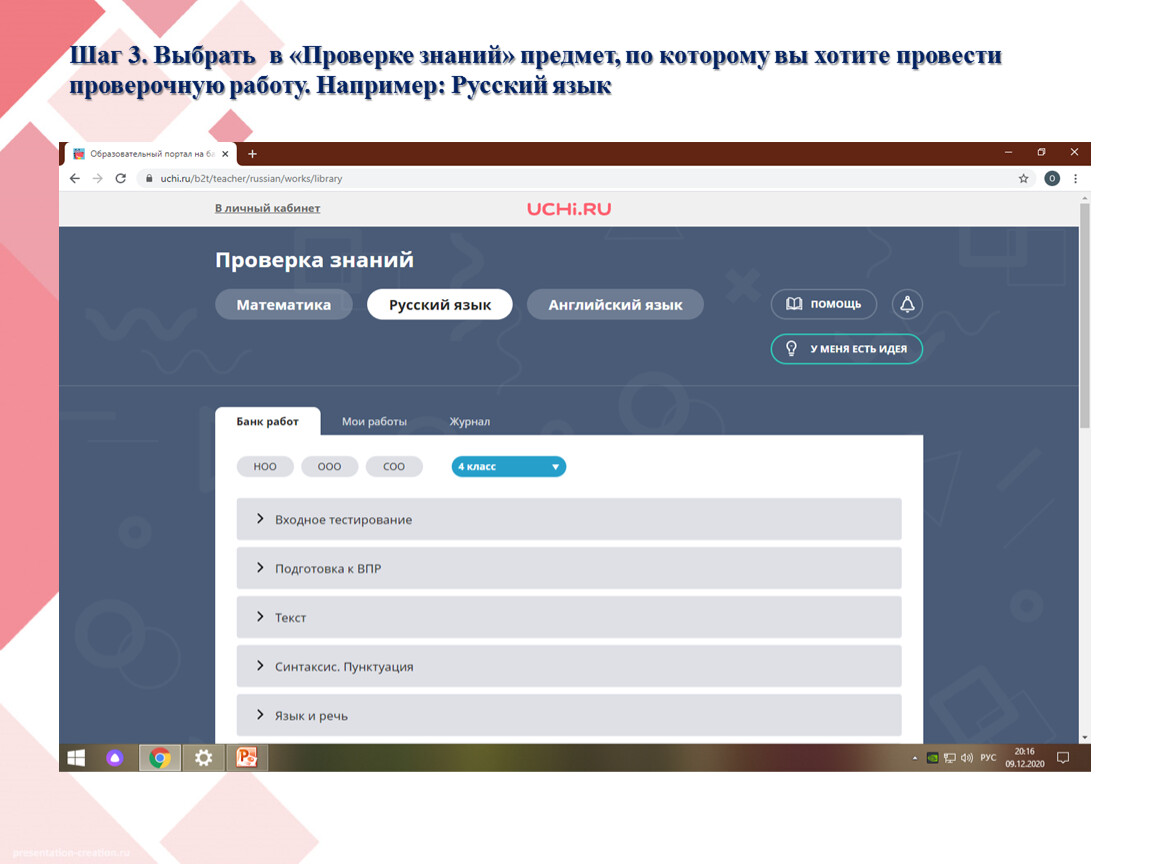The height and width of the screenshot is (864, 1150).
Task: Click the Chrome icon in taskbar
Action: pyautogui.click(x=159, y=758)
